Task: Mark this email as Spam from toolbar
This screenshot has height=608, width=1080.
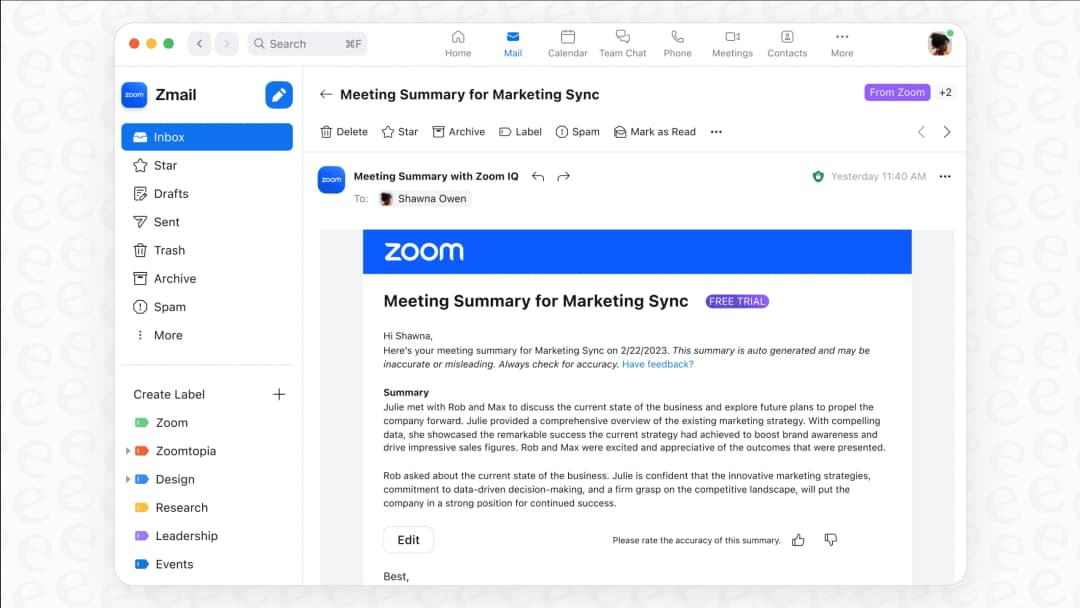Action: click(577, 132)
